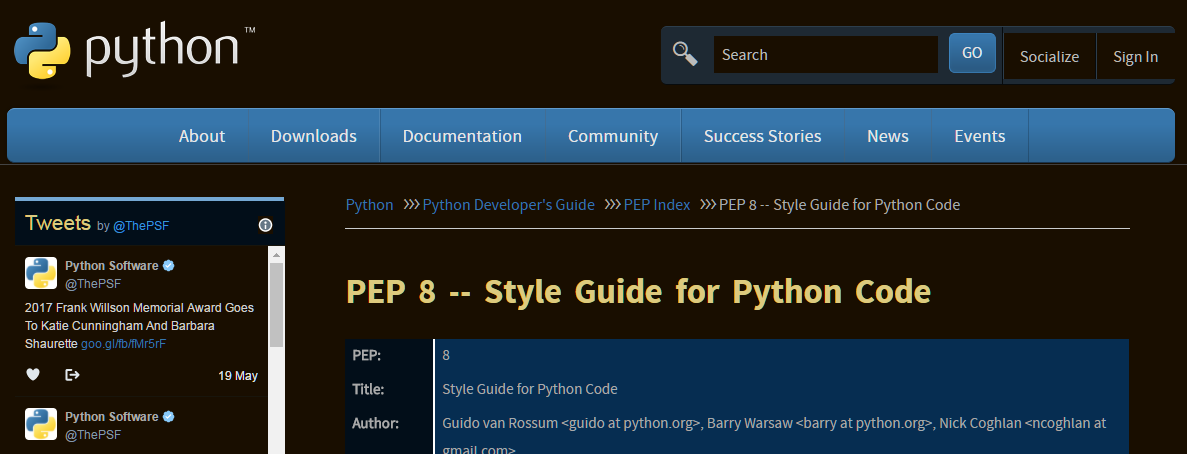Viewport: 1187px width, 454px height.
Task: Click first tweet's Python Software avatar
Action: (41, 273)
